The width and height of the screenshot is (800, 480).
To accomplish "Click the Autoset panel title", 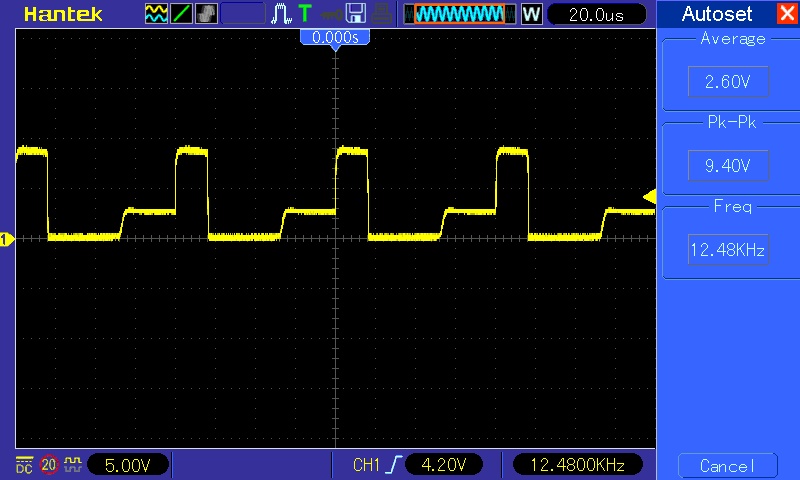I will point(717,14).
